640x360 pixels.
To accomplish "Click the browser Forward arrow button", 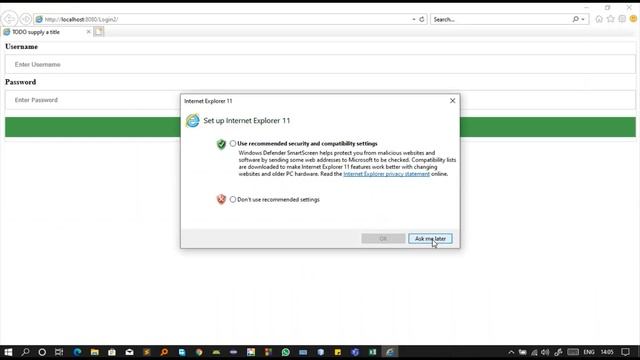I will [26, 19].
